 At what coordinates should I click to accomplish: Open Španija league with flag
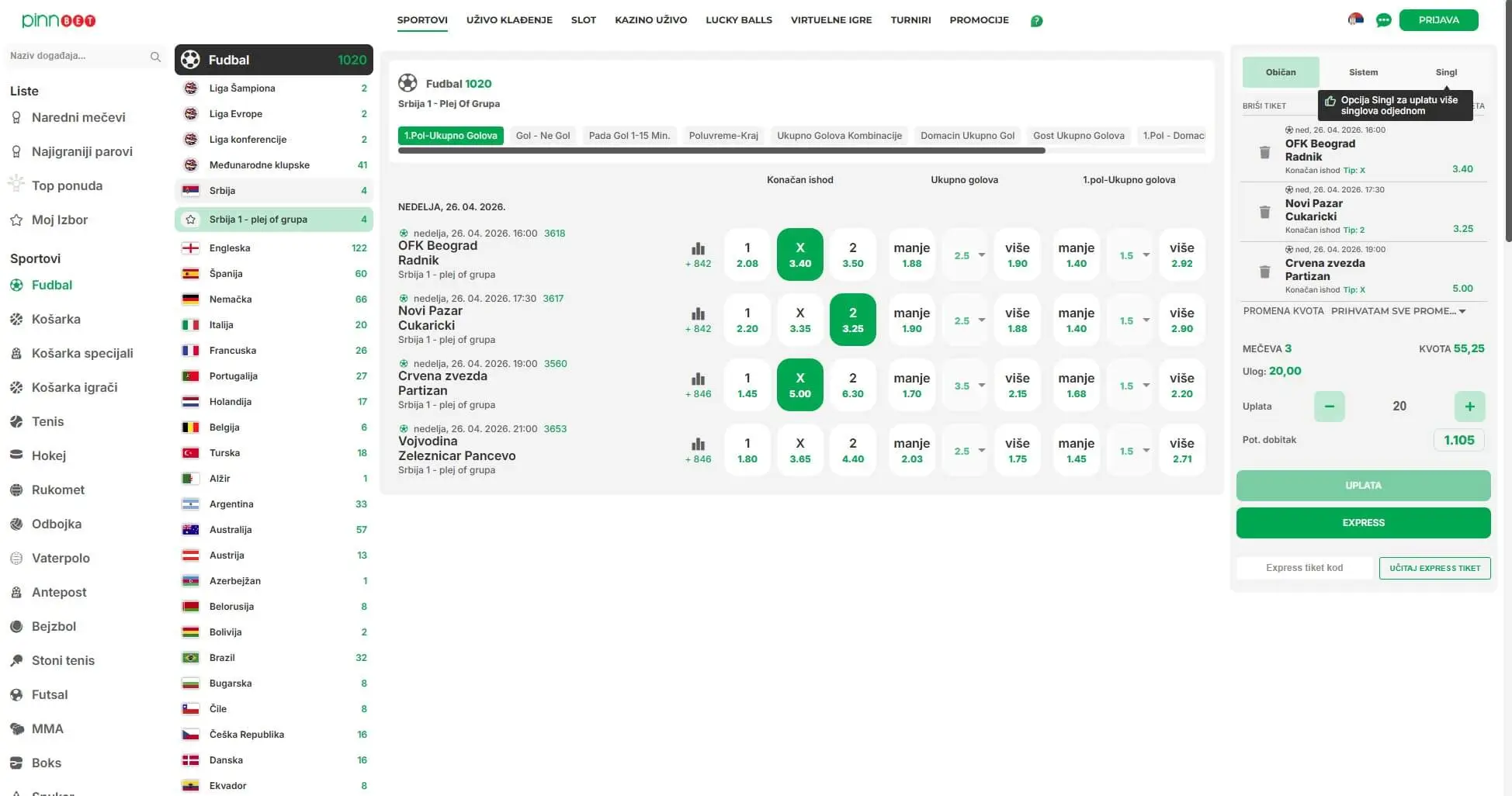(274, 274)
